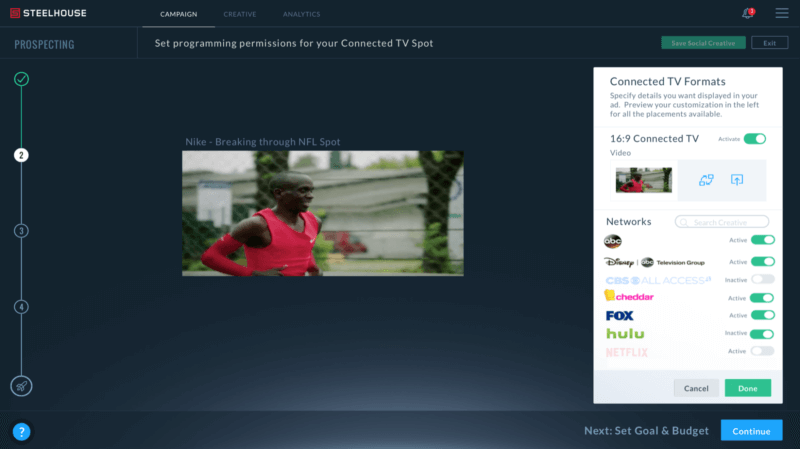Go to step 3 marker
This screenshot has width=800, height=449.
point(21,231)
